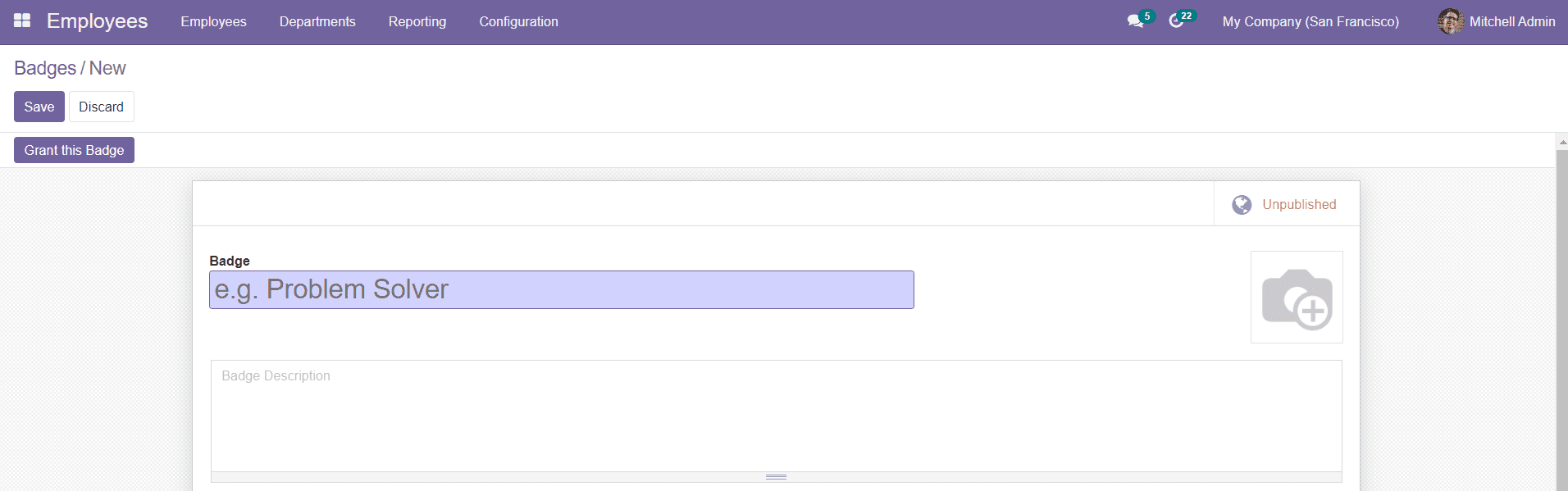The image size is (1568, 491).
Task: Save the new badge
Action: (x=39, y=106)
